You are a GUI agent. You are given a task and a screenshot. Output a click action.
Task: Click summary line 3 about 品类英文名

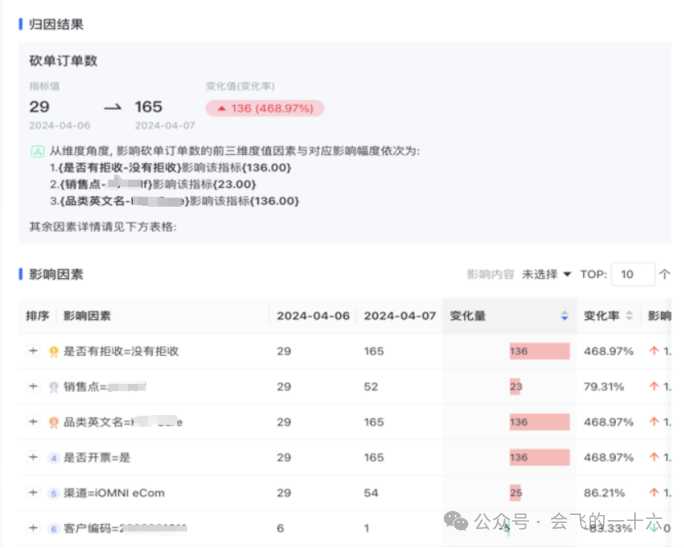[174, 201]
